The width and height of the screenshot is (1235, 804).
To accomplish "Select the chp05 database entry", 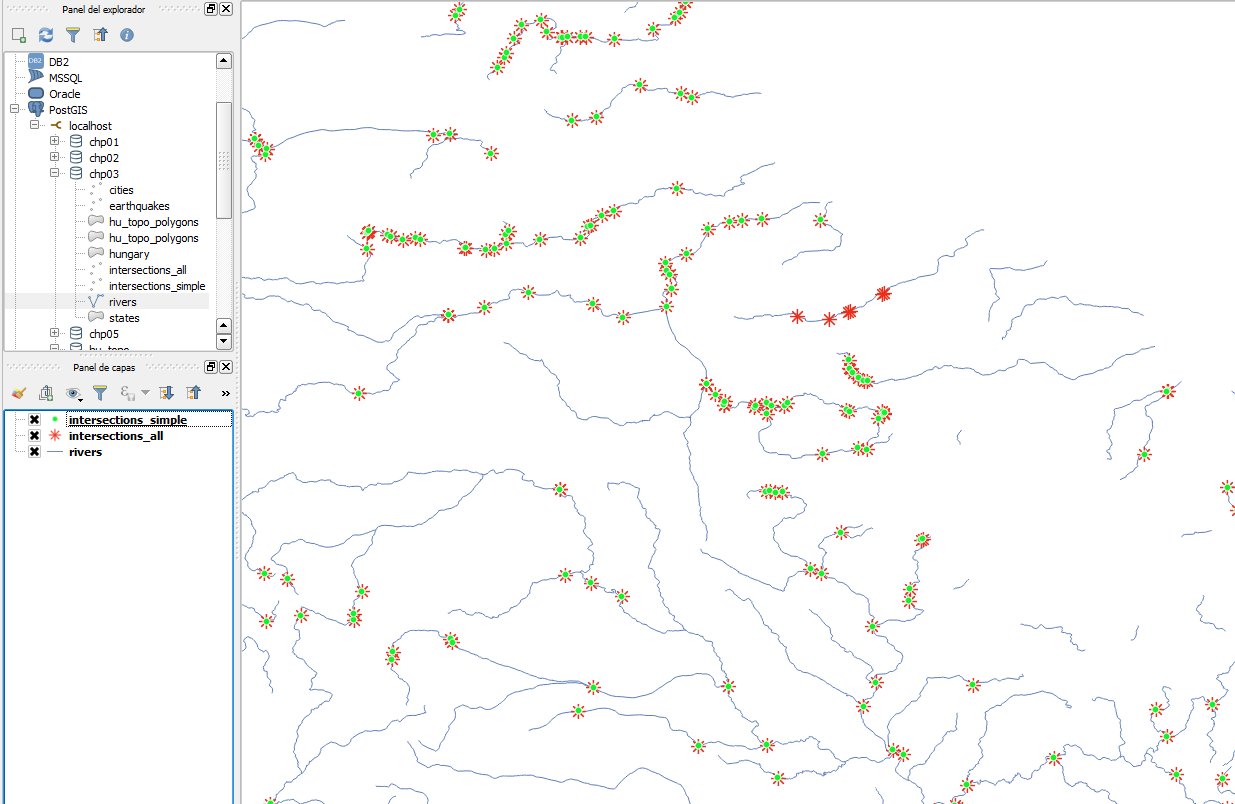I will click(104, 334).
